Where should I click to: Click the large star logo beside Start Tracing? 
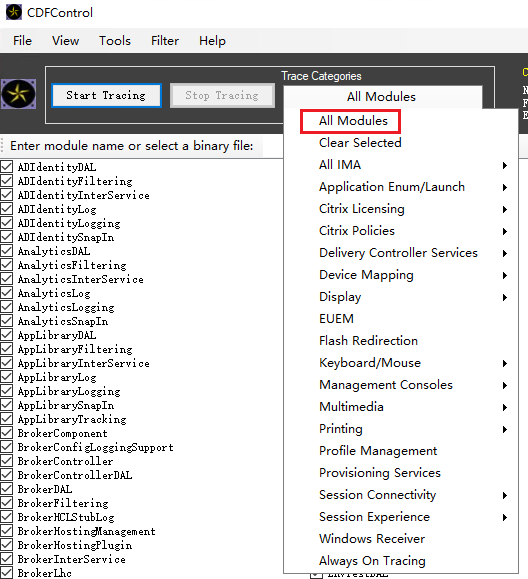pyautogui.click(x=18, y=94)
